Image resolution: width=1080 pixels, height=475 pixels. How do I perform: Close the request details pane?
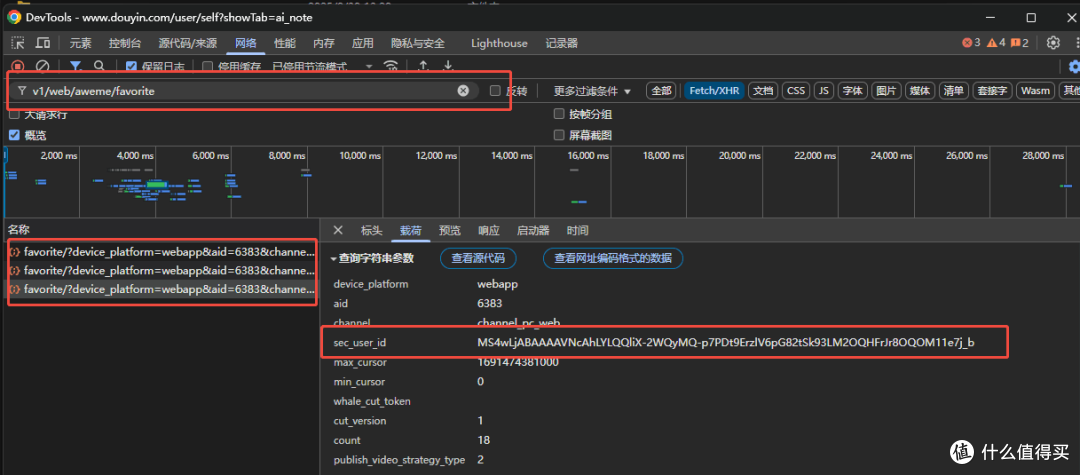point(338,230)
